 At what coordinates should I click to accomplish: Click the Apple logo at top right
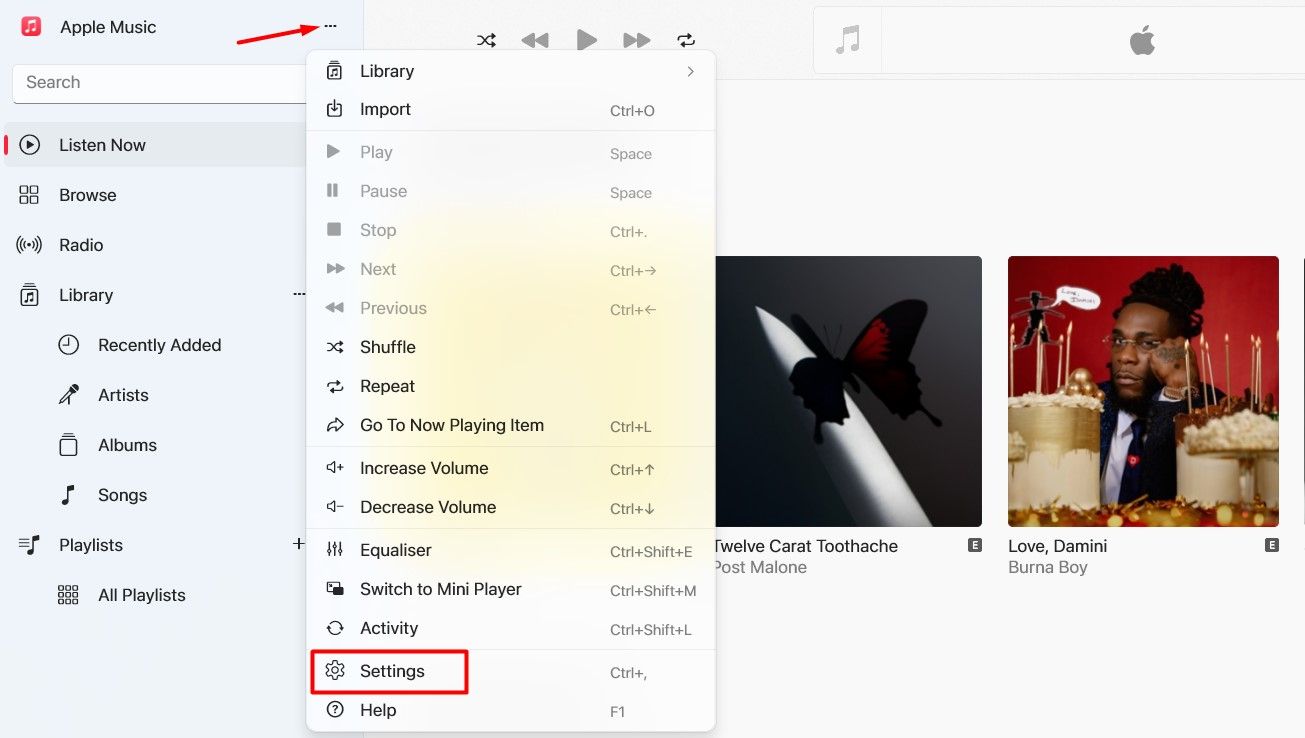(1141, 41)
